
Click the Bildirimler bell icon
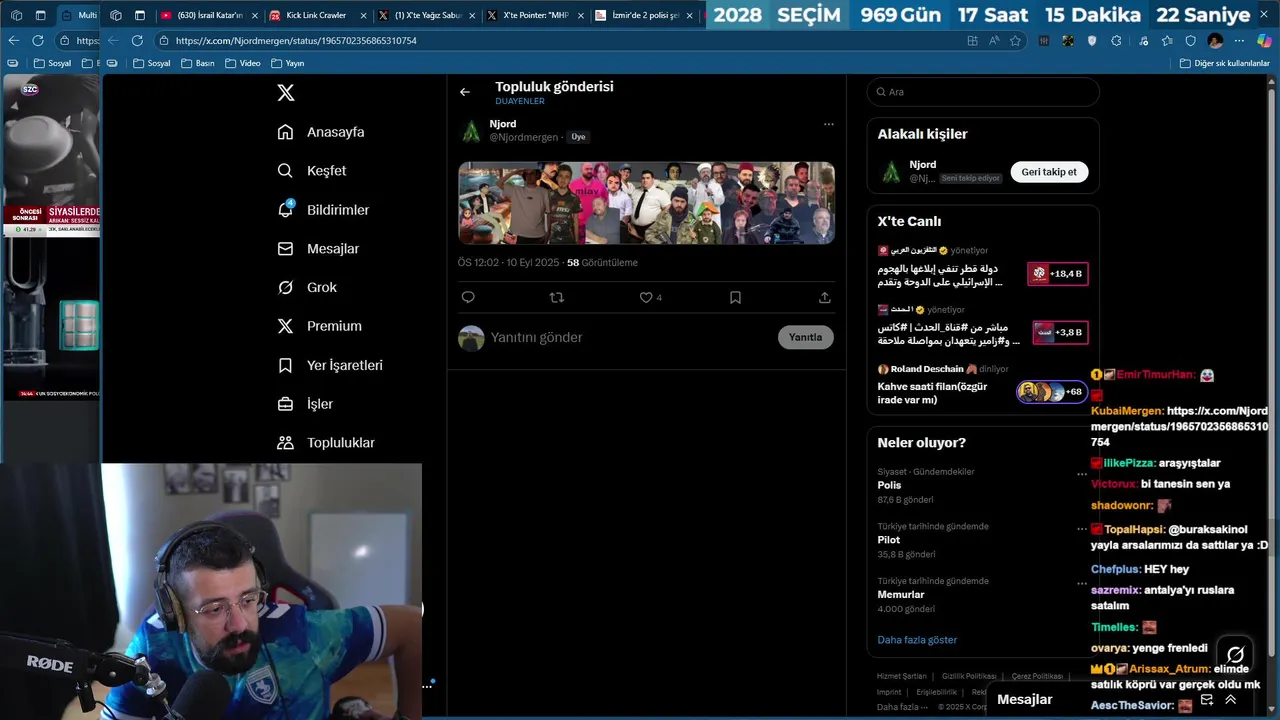285,210
